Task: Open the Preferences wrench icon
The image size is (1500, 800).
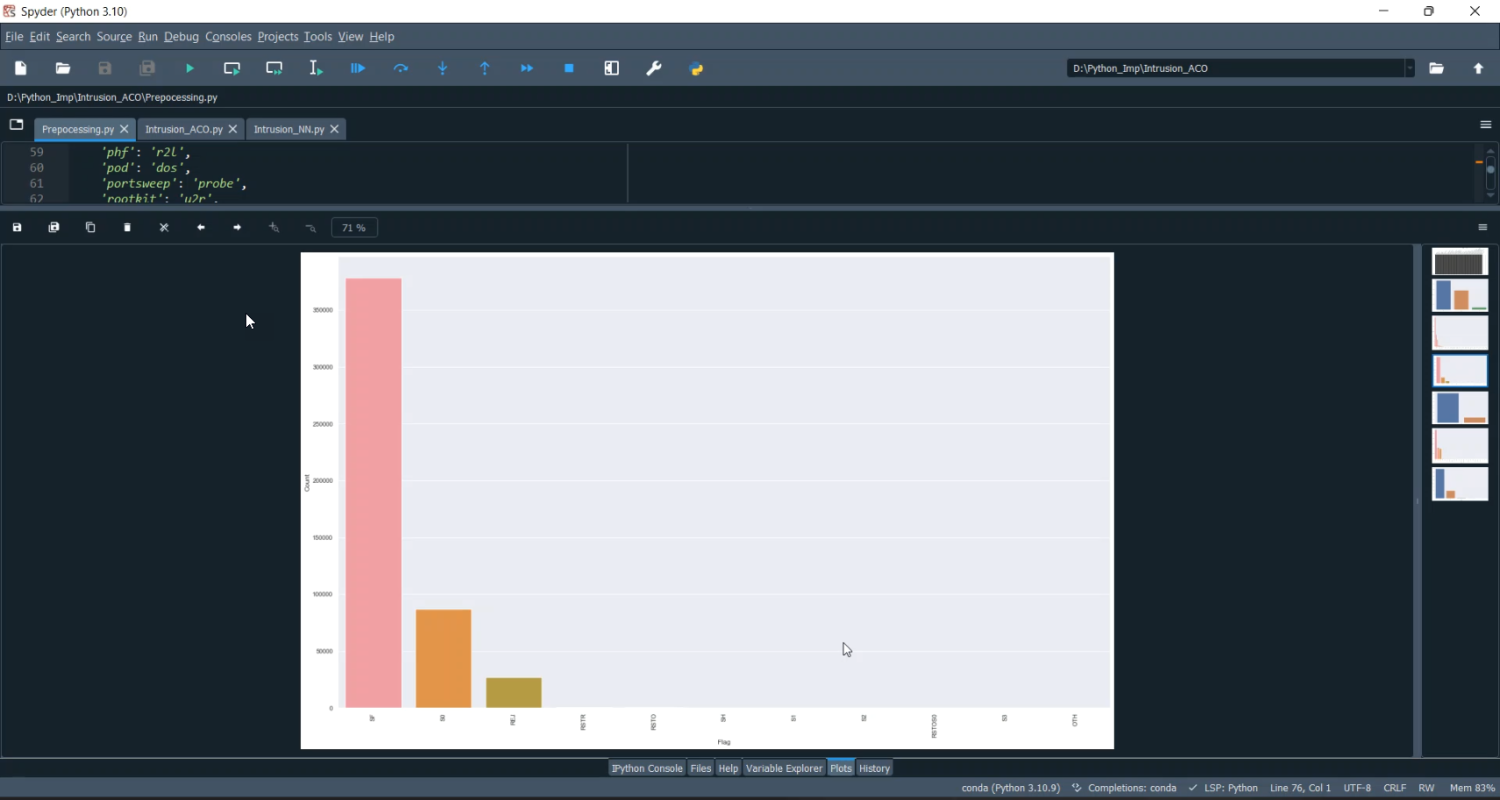Action: coord(654,68)
